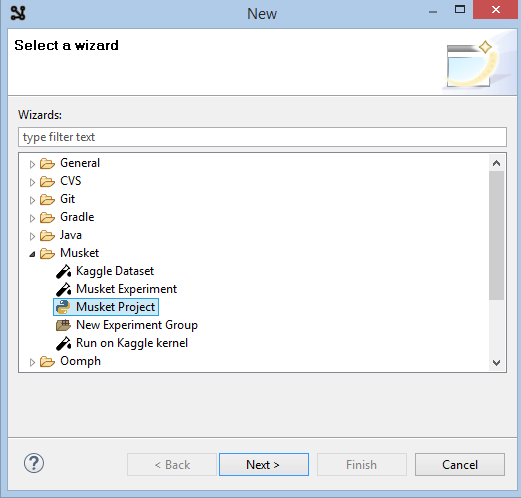The image size is (521, 498).
Task: Click the Musket Experiment flask icon
Action: click(63, 289)
